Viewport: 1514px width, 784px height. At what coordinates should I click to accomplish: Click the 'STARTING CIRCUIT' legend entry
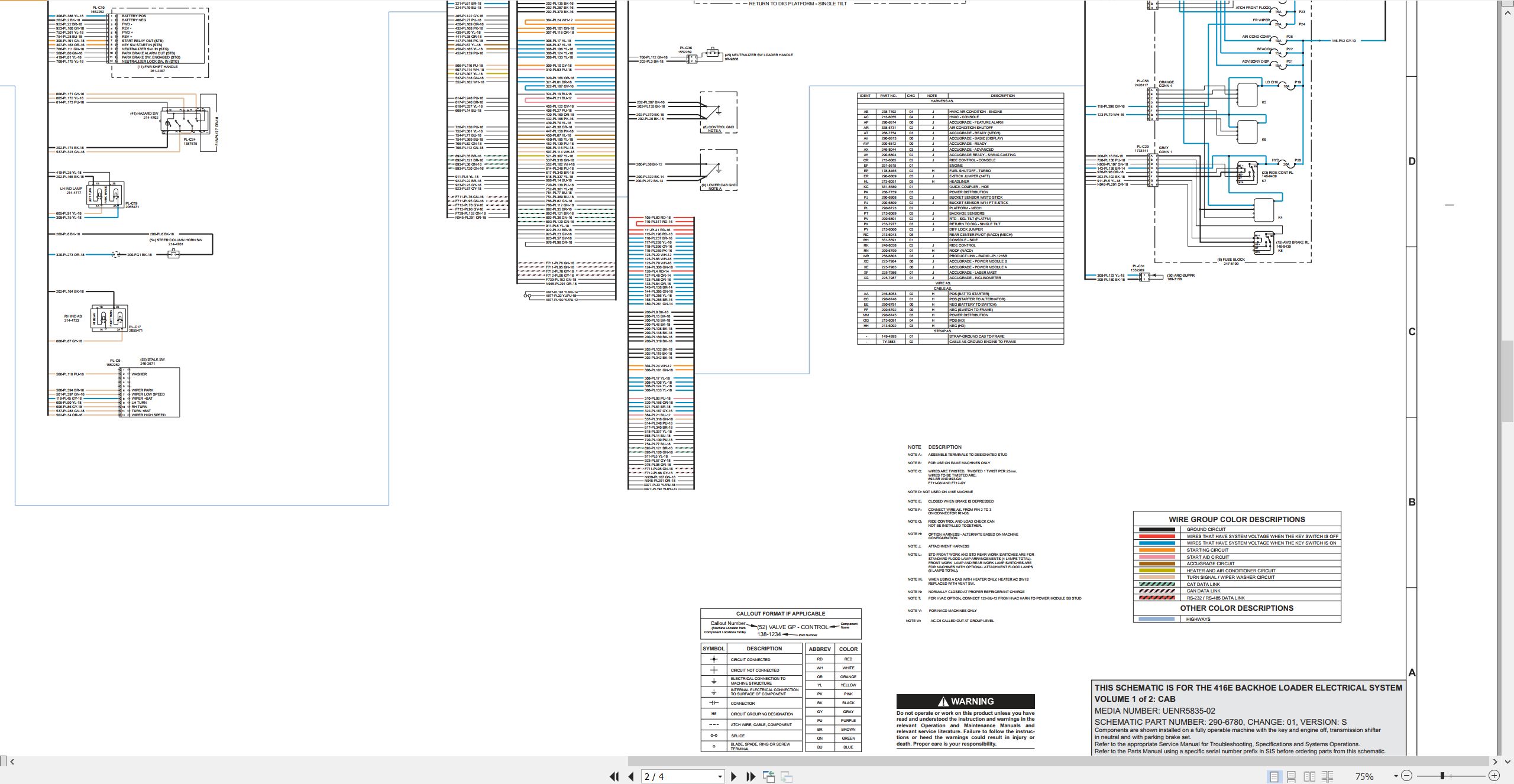point(1207,550)
